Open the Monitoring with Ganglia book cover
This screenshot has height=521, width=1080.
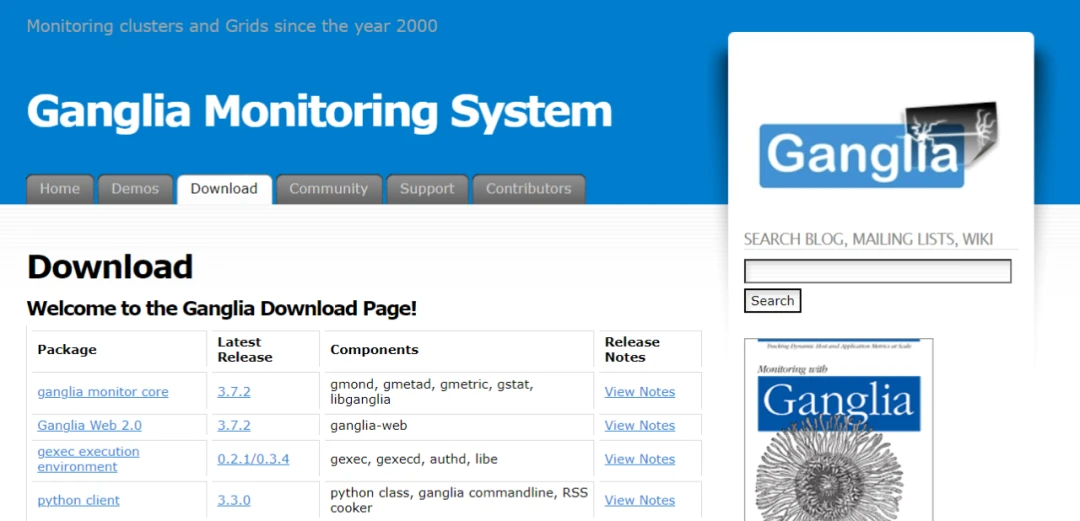838,429
